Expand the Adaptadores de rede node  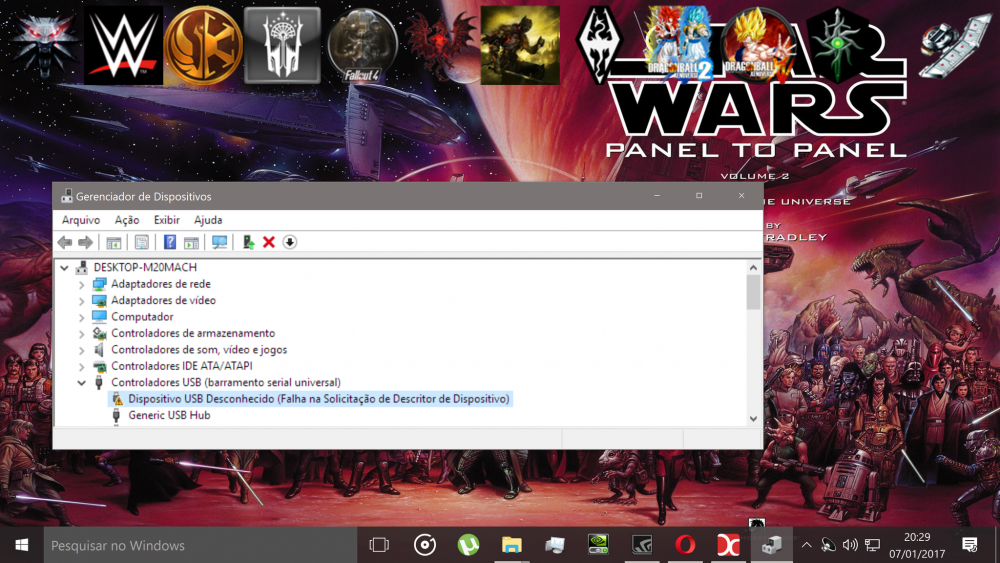[82, 284]
